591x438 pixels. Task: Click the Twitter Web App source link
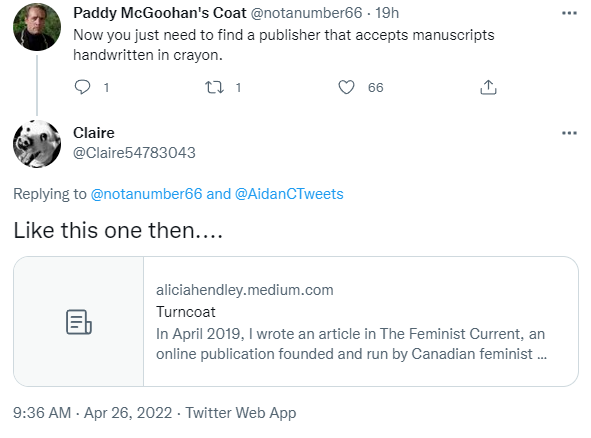click(240, 413)
